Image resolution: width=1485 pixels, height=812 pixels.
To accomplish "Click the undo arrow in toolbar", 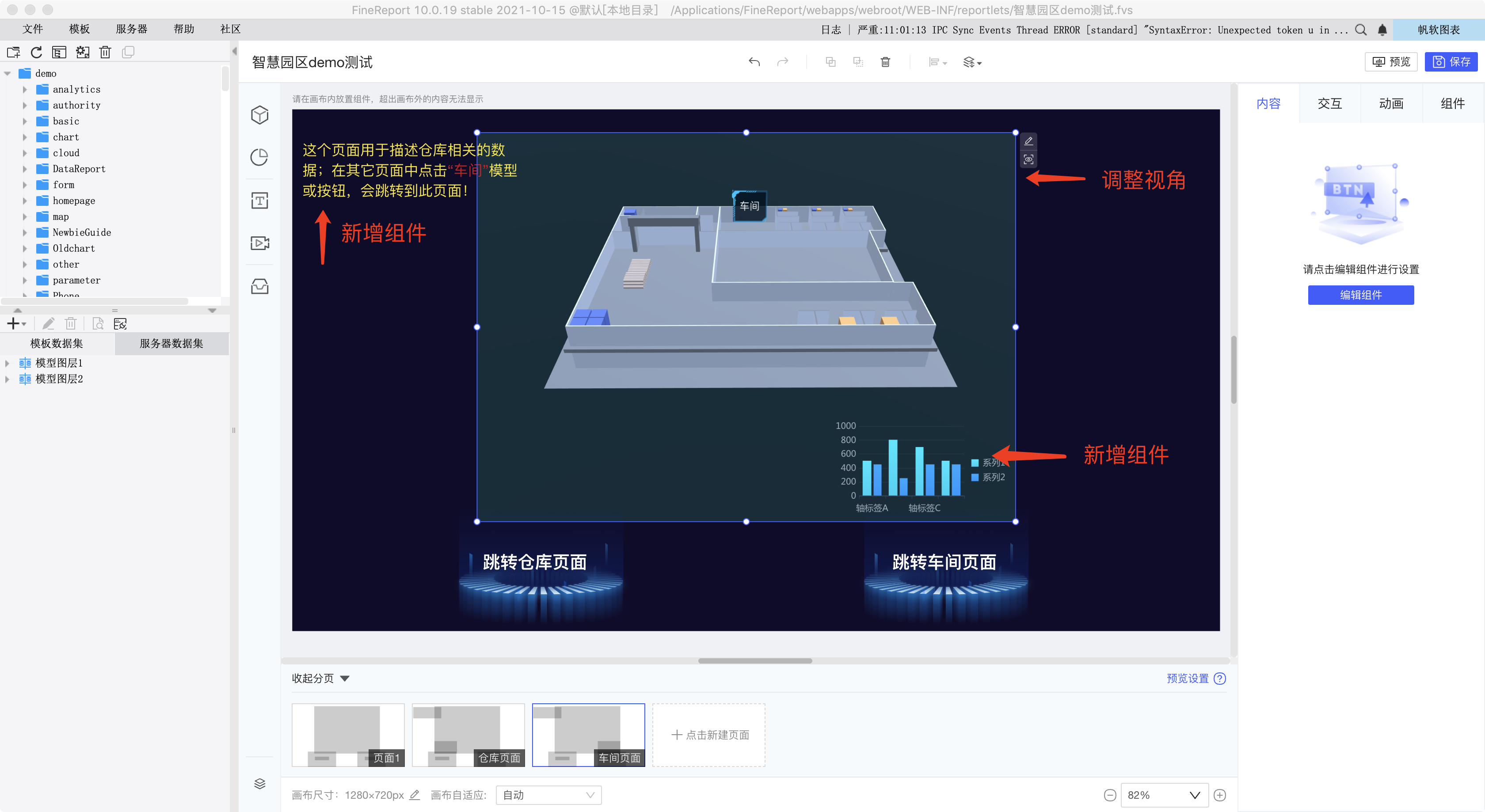I will [x=754, y=62].
